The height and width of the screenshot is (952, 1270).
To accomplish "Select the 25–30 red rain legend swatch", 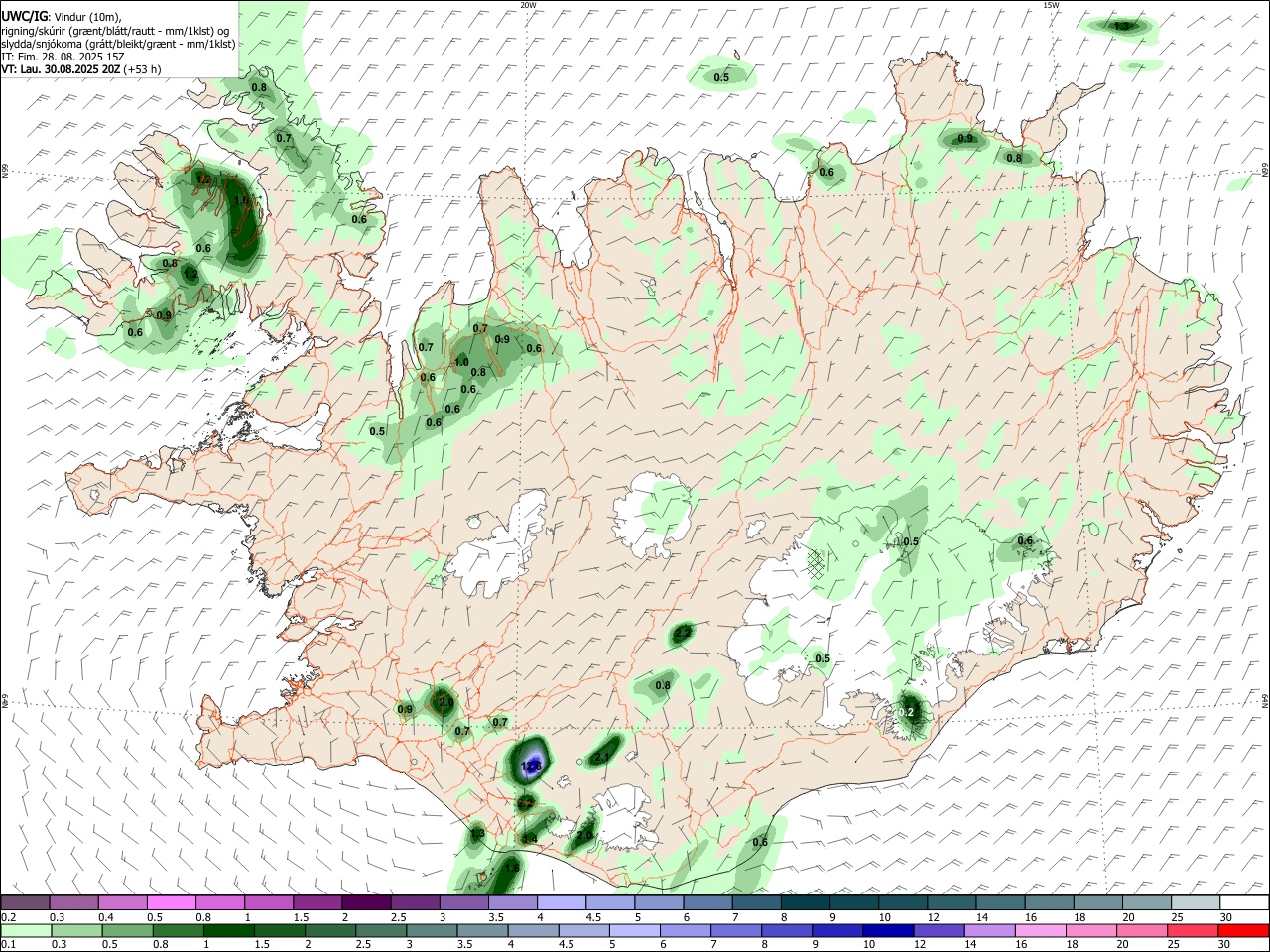I will 1192,930.
